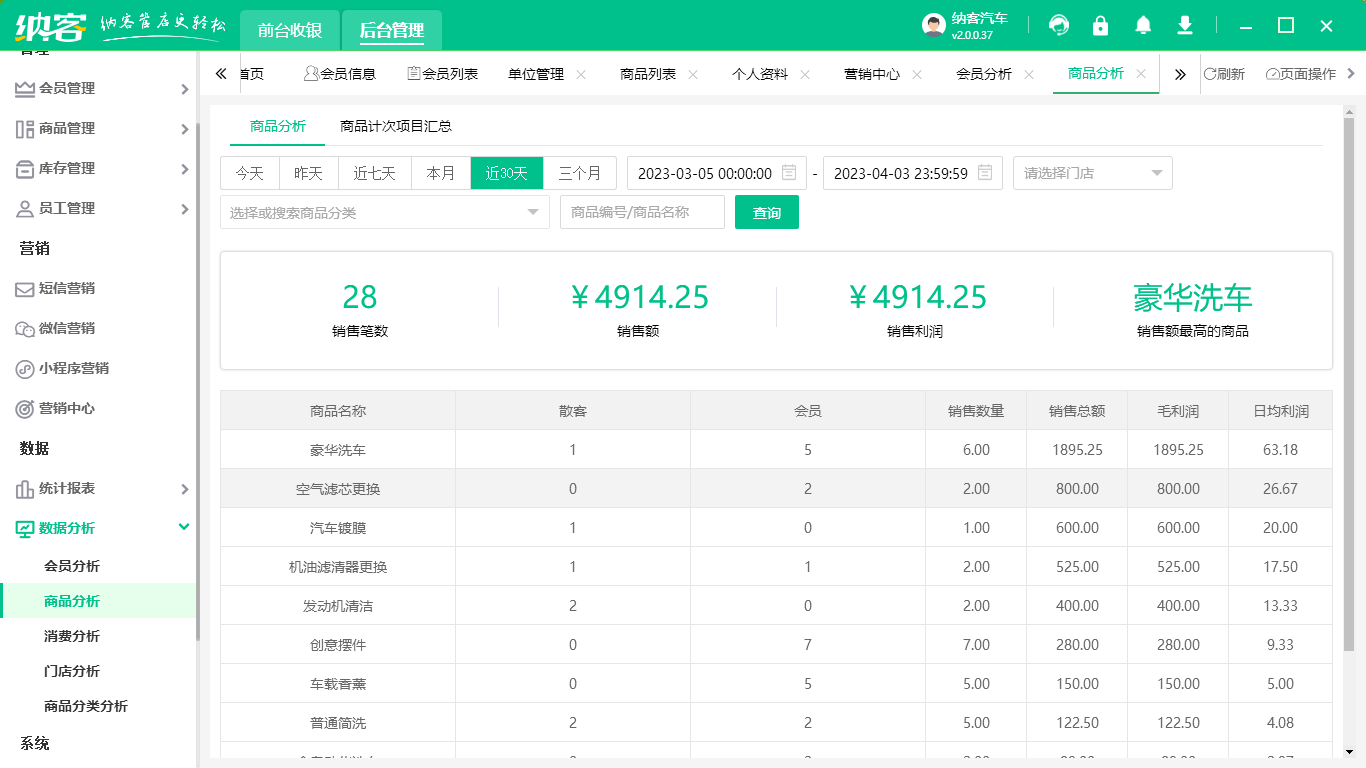Enable the 本月 time filter
Image resolution: width=1366 pixels, height=768 pixels.
point(440,172)
